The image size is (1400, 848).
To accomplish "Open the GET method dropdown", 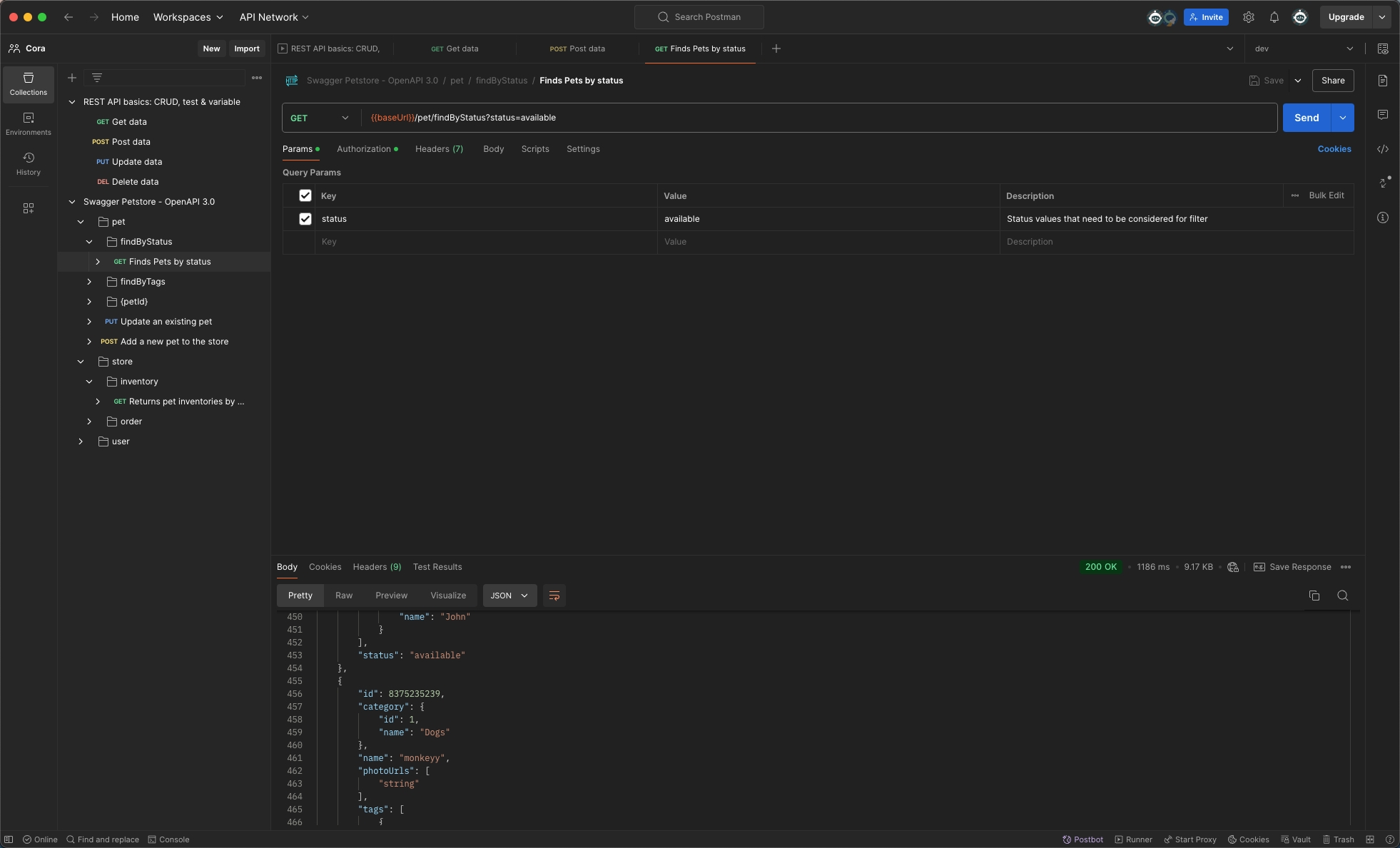I will tap(320, 118).
